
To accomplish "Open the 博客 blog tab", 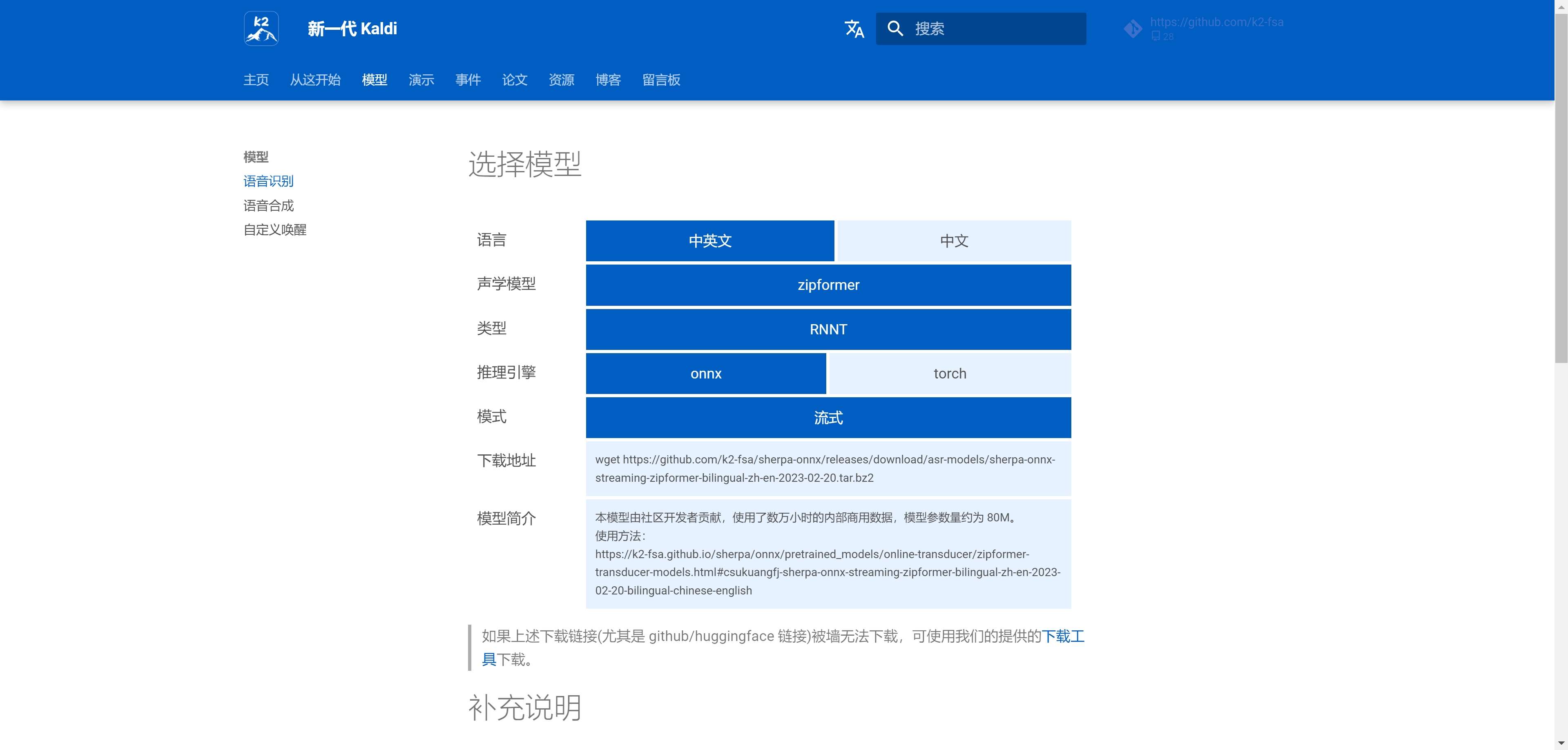I will click(x=607, y=80).
